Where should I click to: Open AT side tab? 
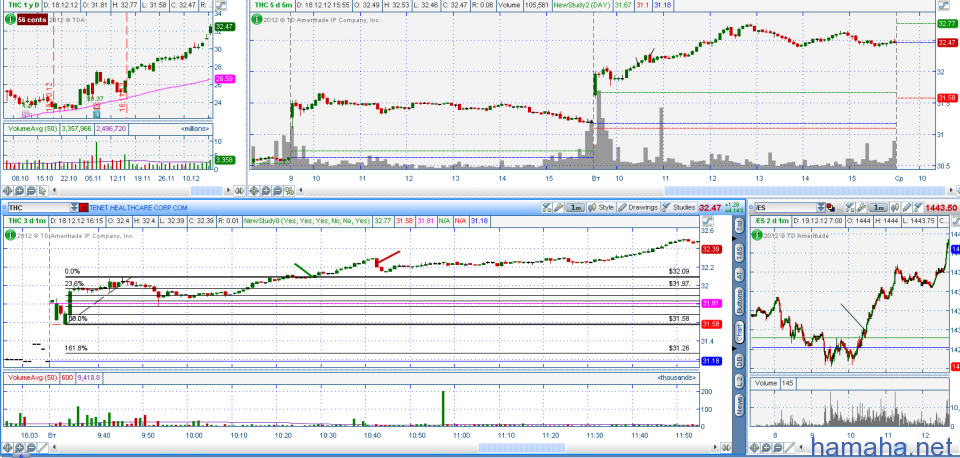(x=740, y=275)
